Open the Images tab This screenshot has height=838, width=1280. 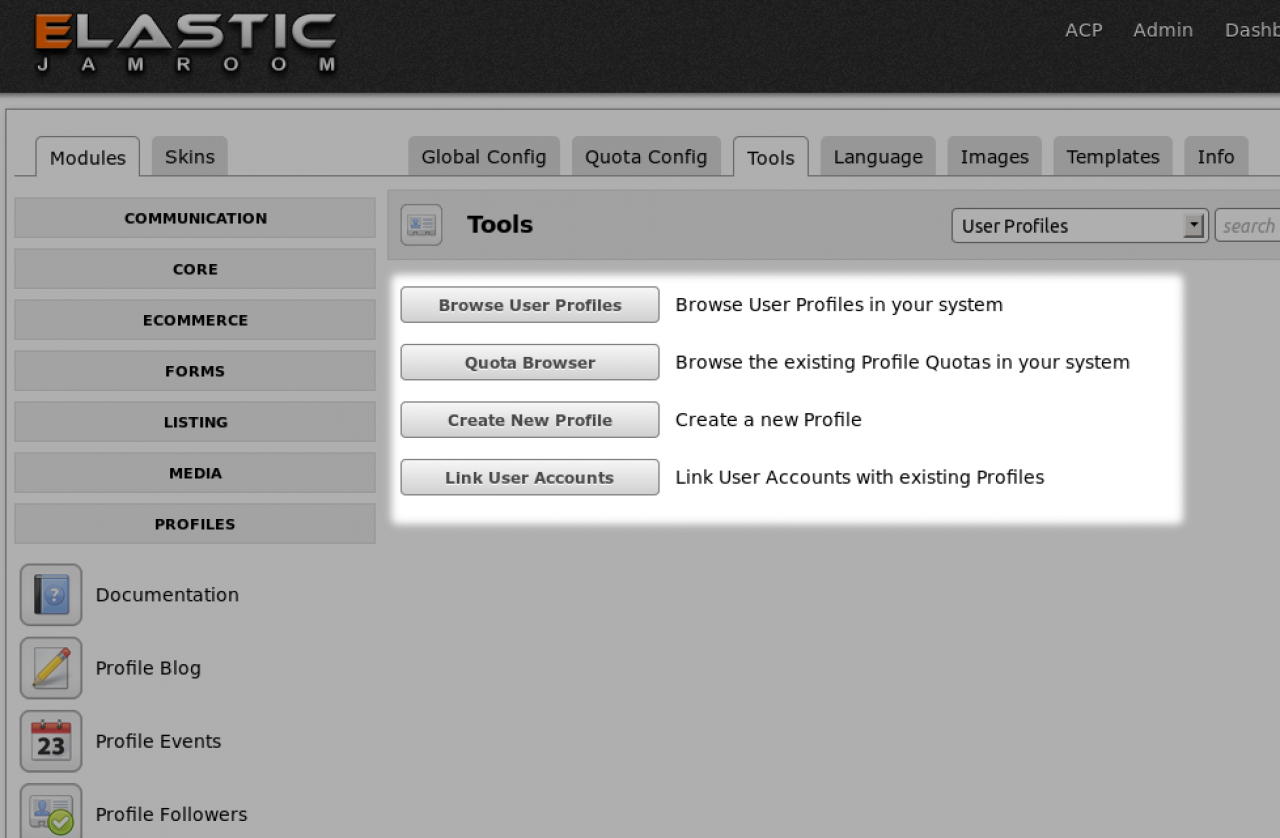[995, 156]
